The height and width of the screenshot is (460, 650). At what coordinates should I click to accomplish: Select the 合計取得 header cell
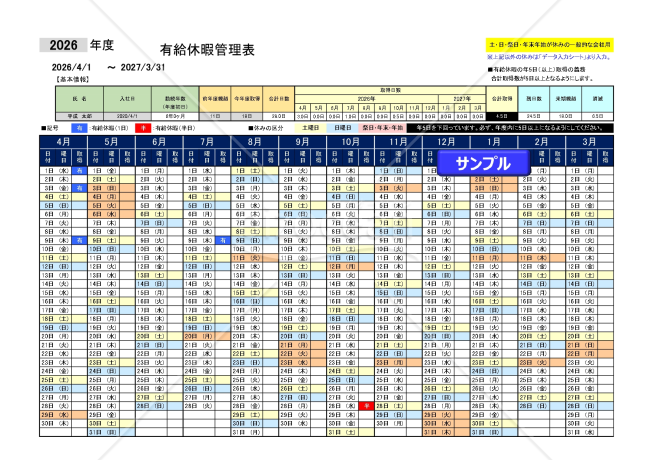[502, 99]
